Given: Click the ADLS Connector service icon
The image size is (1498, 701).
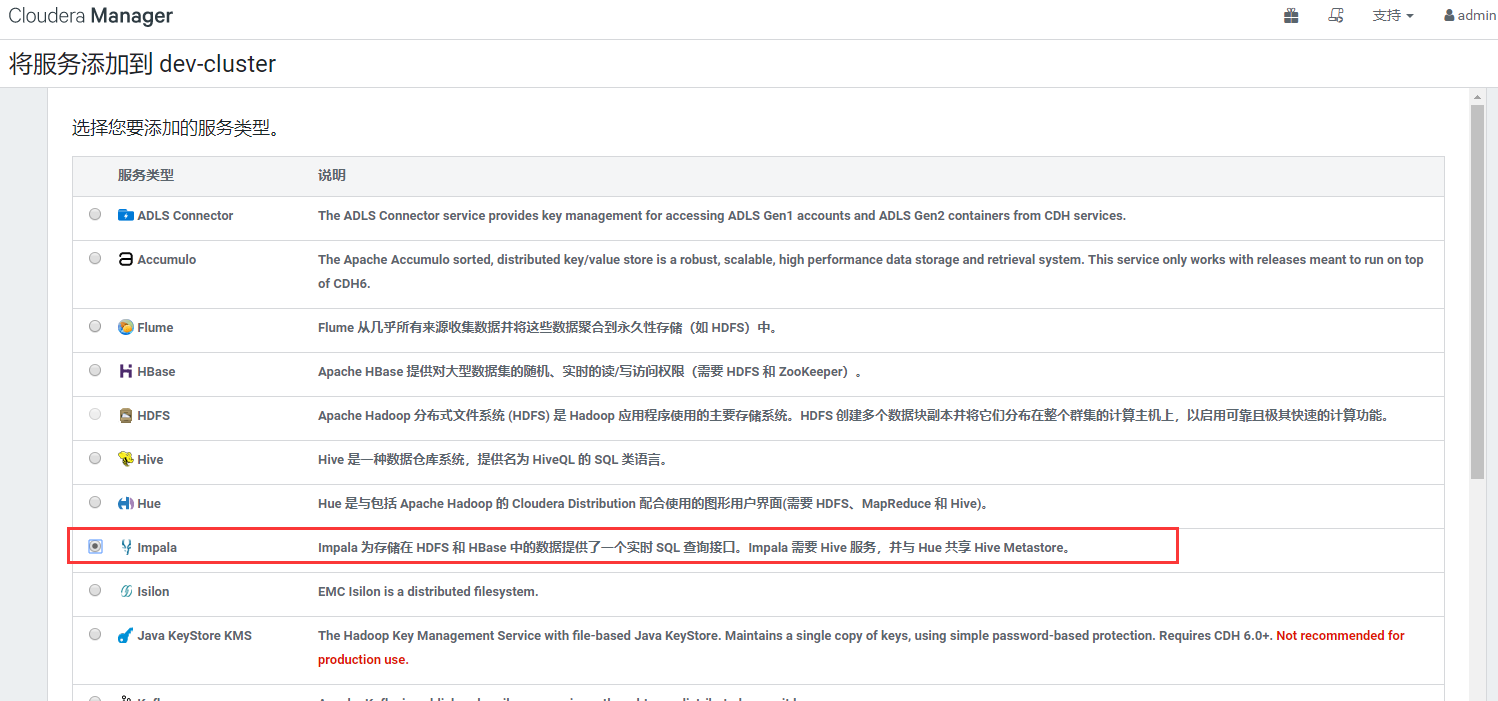Looking at the screenshot, I should tap(125, 215).
